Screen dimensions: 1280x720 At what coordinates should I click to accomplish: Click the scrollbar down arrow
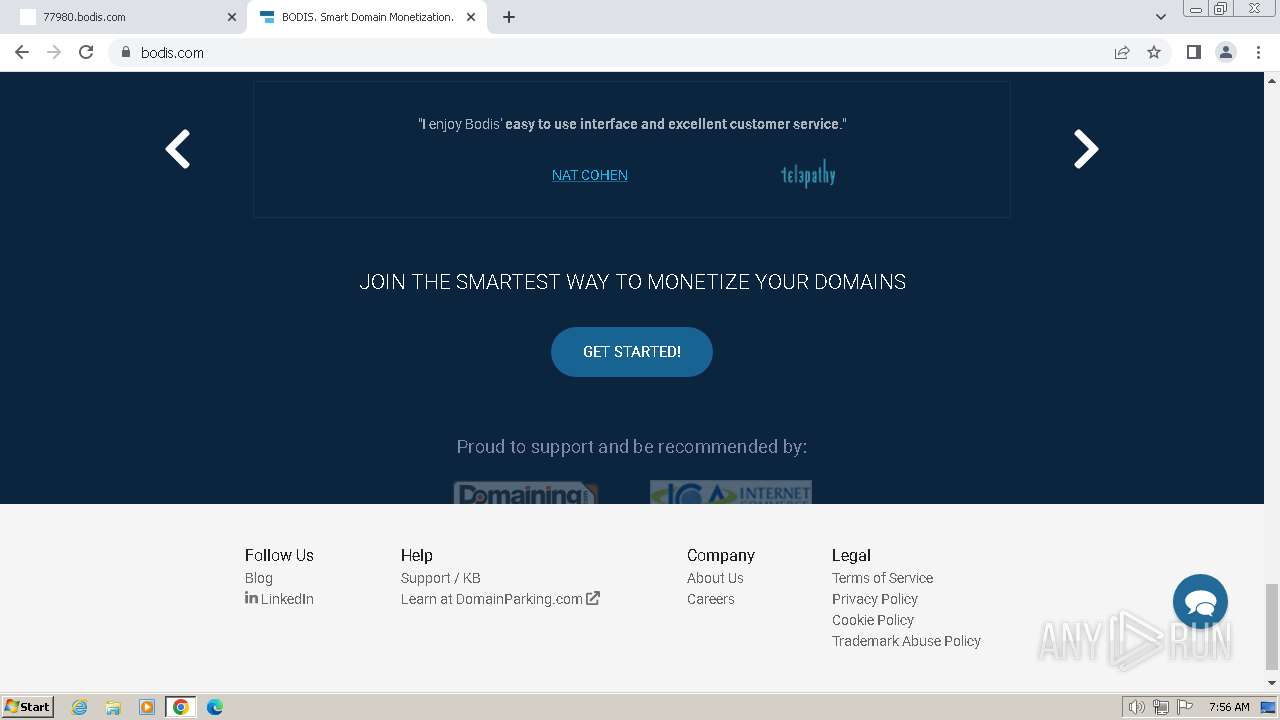tap(1272, 683)
